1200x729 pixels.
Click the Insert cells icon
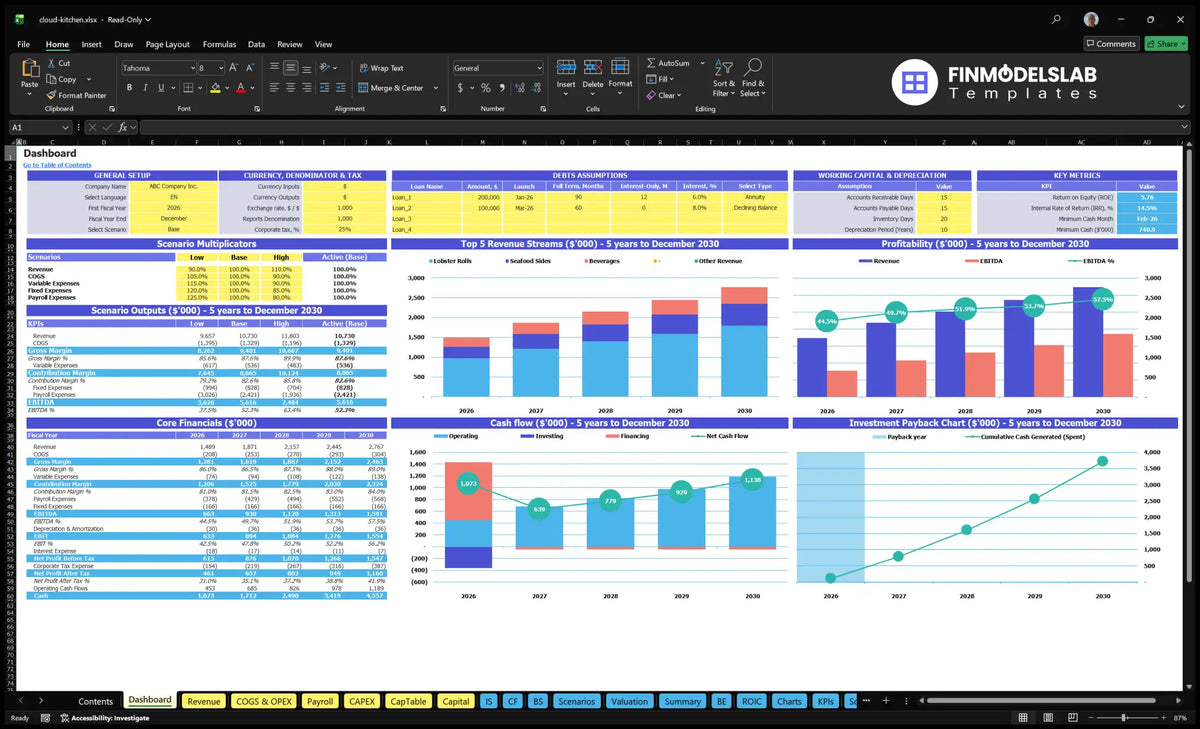point(566,67)
